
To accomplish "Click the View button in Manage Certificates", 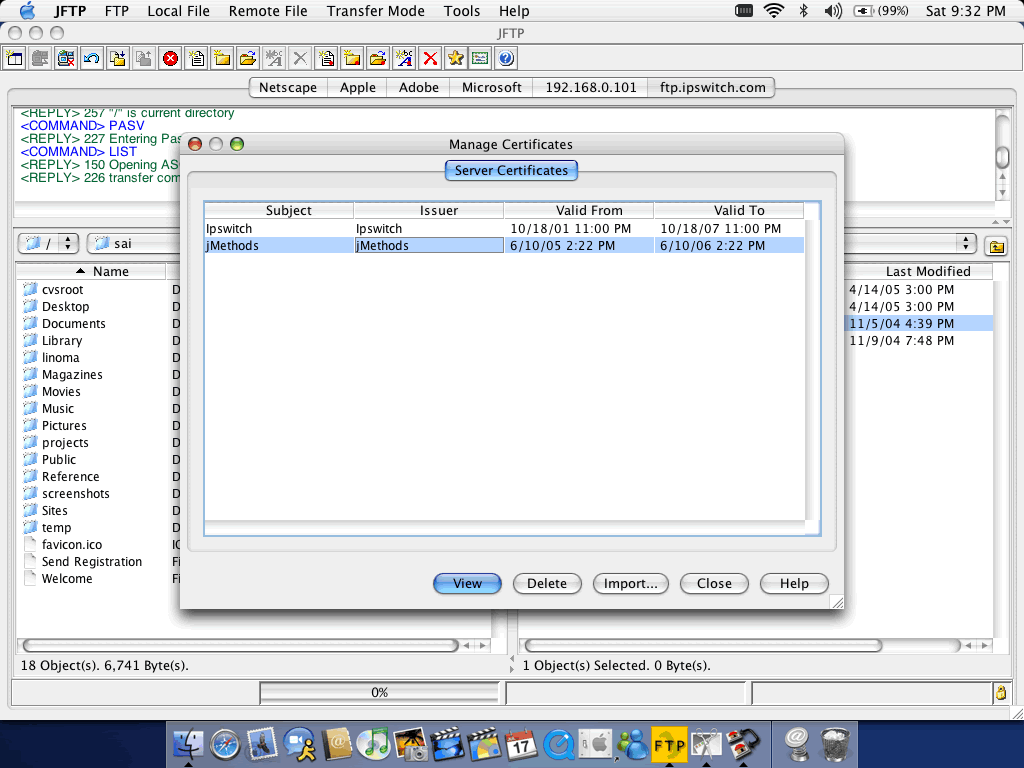I will point(468,583).
